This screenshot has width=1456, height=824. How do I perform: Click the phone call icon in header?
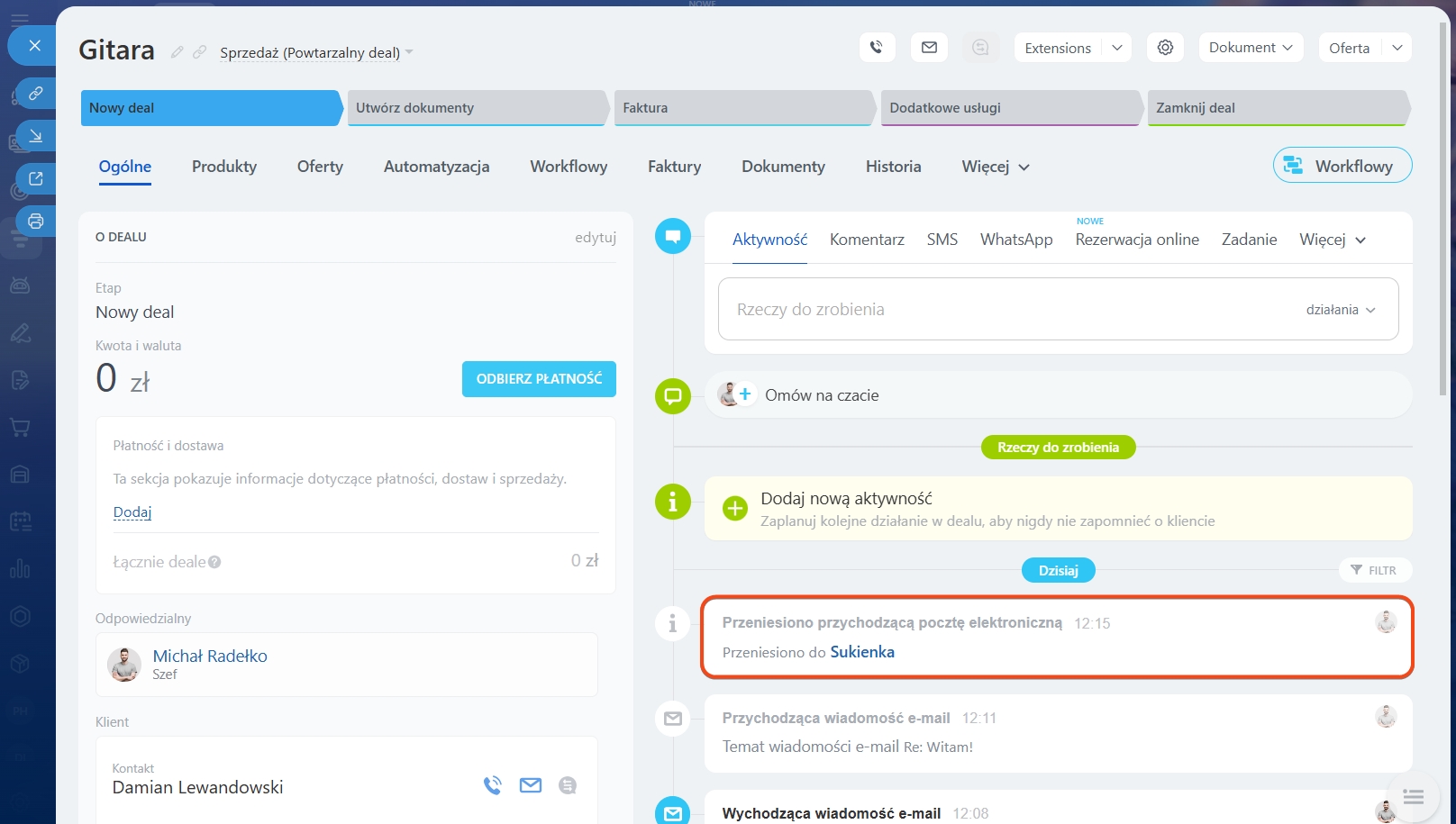coord(877,48)
